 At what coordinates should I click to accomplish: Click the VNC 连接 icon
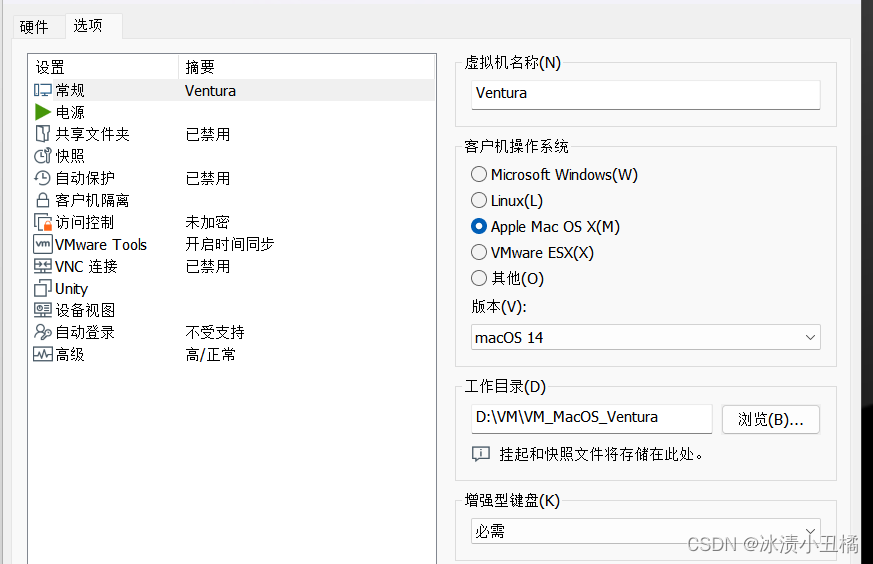click(x=43, y=266)
